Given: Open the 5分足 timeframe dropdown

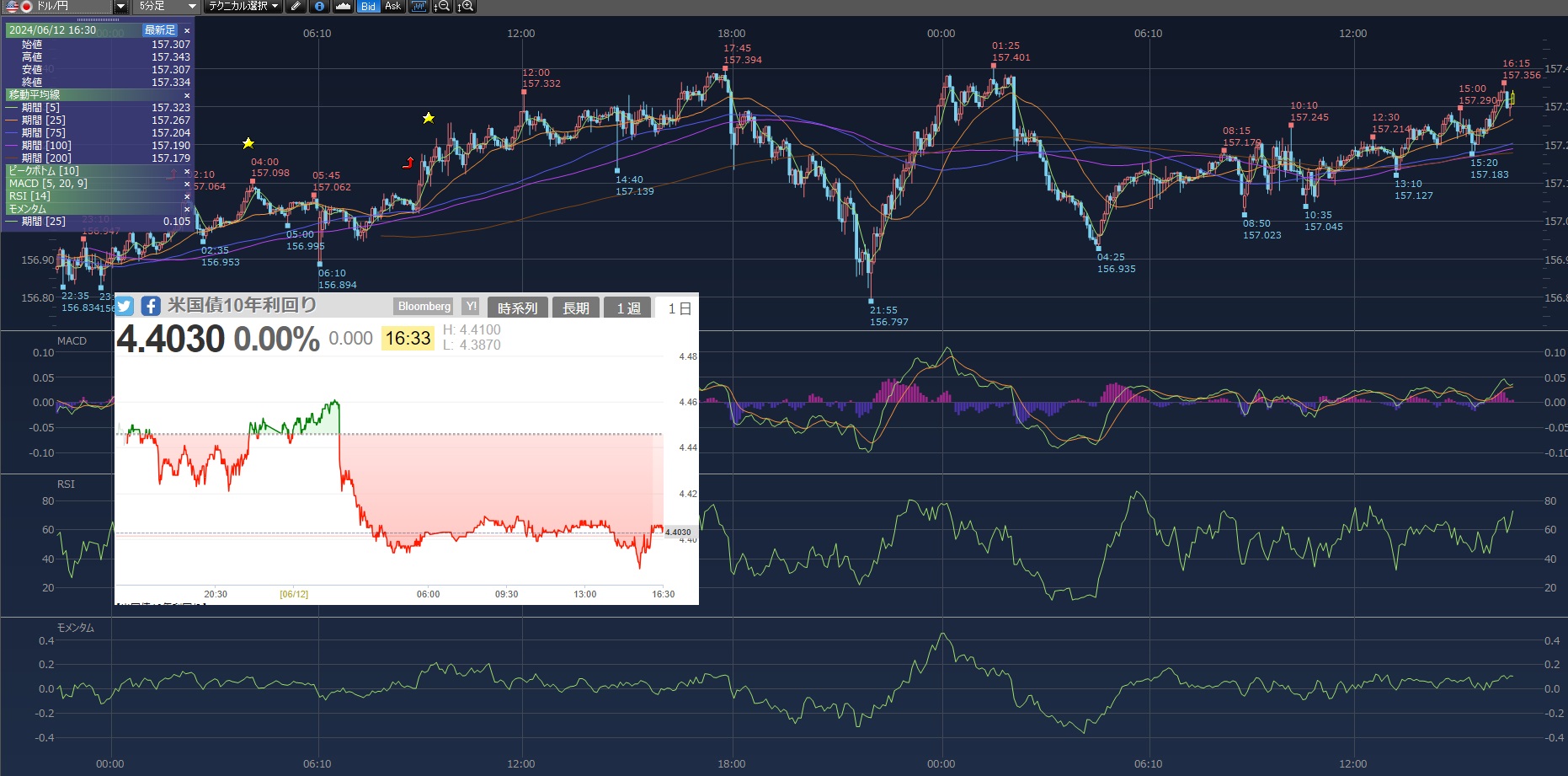Looking at the screenshot, I should click(x=191, y=6).
